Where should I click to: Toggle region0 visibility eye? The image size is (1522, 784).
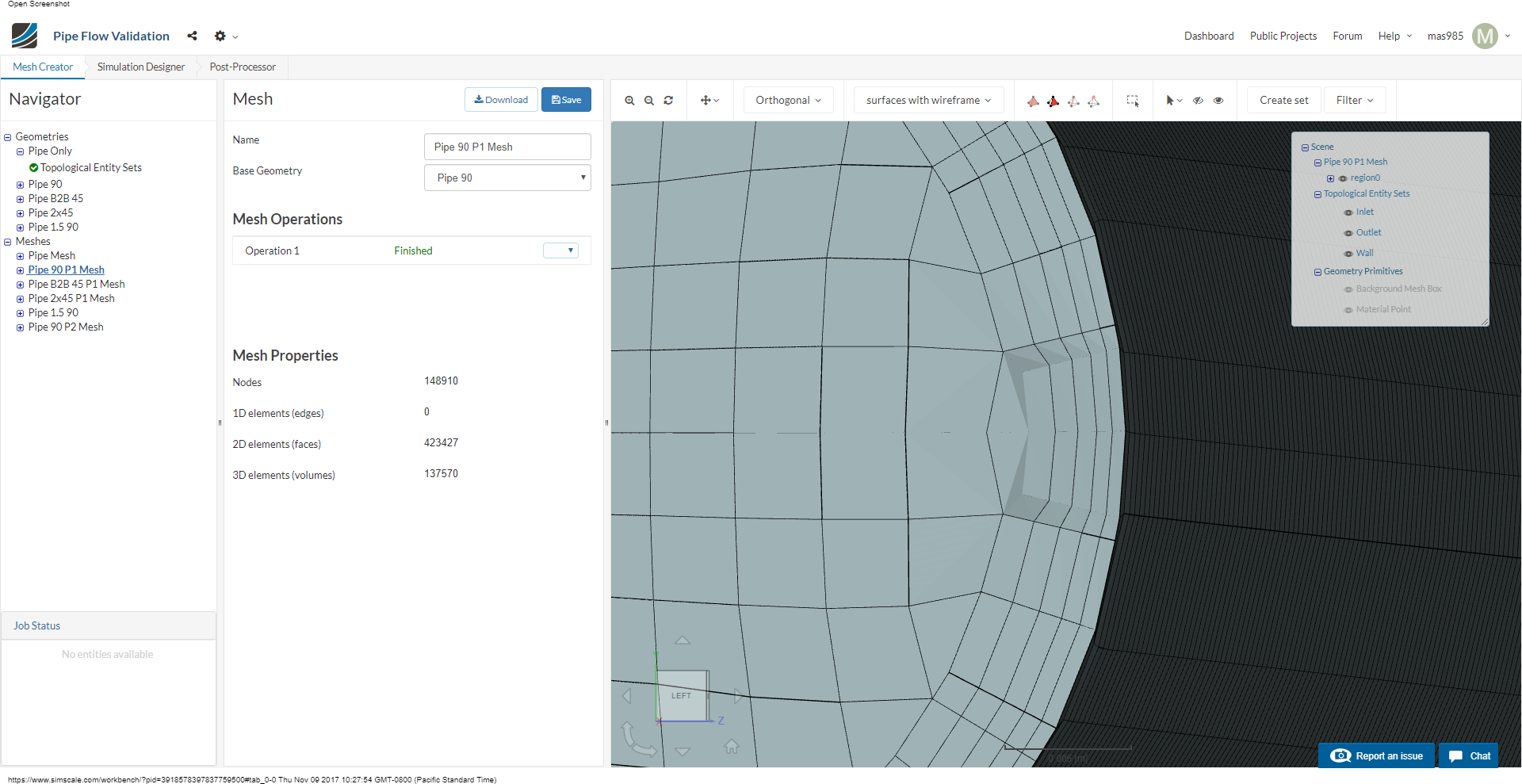coord(1343,178)
